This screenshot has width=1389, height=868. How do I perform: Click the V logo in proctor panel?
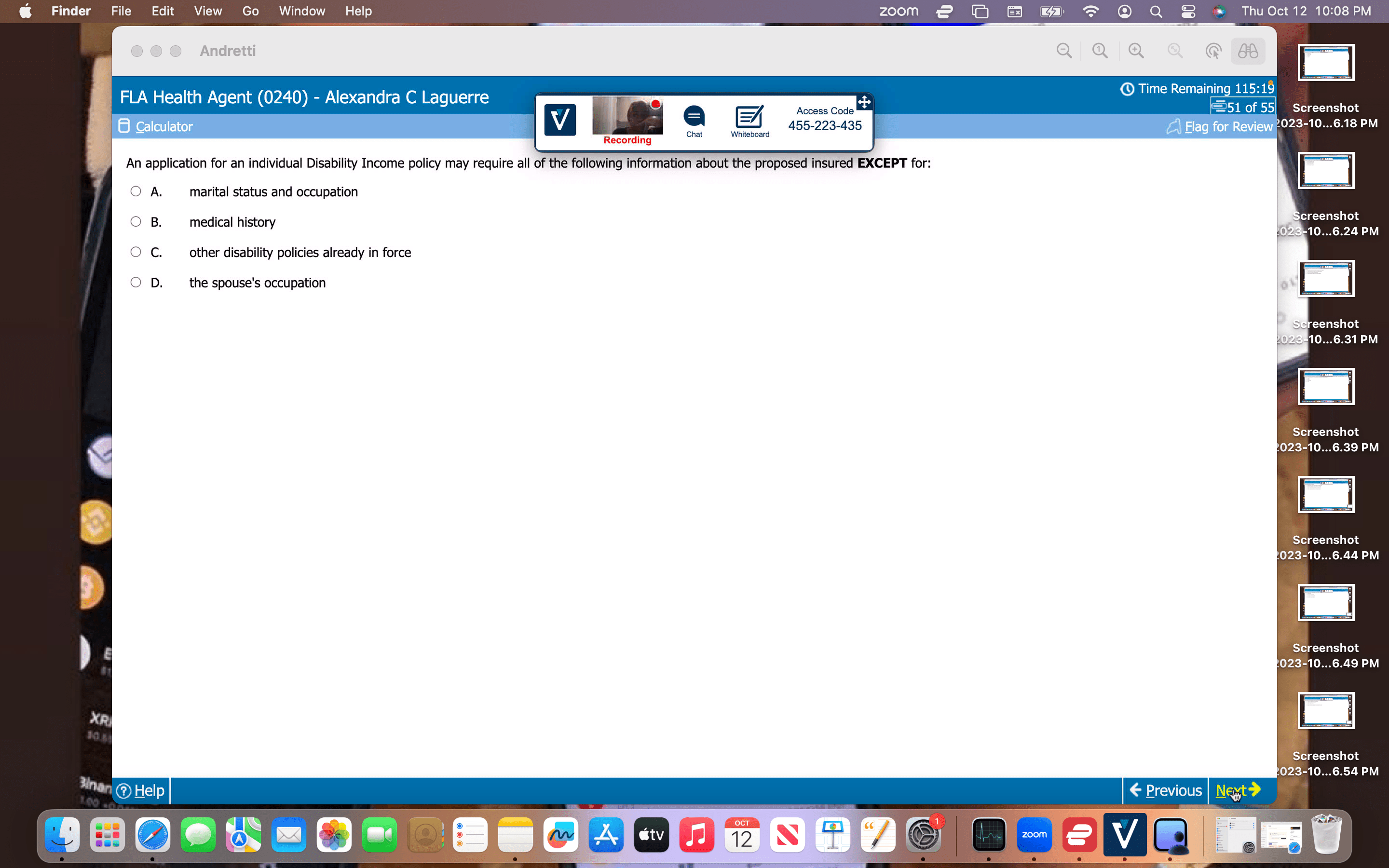(559, 120)
